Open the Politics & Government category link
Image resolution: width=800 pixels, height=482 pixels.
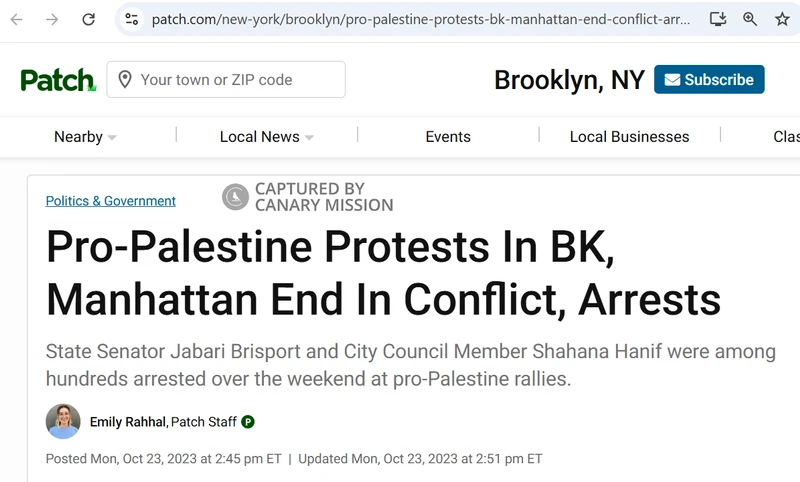[x=111, y=201]
